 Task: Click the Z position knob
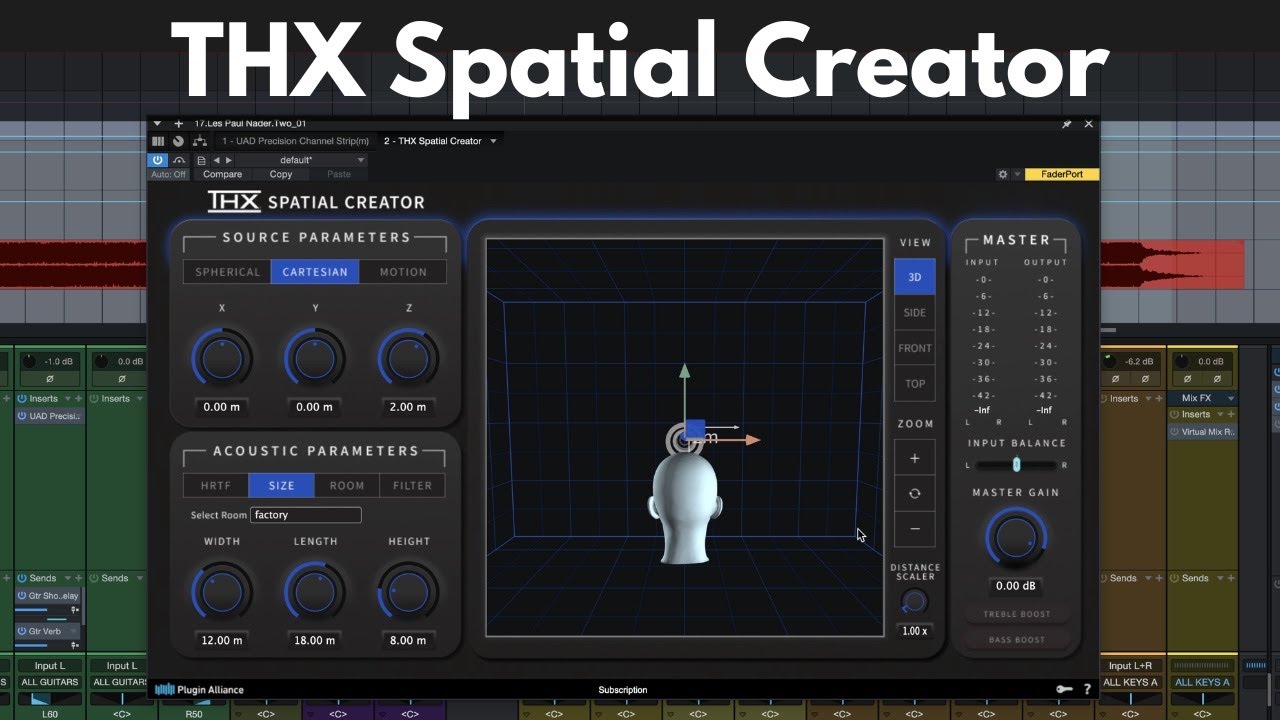point(408,358)
